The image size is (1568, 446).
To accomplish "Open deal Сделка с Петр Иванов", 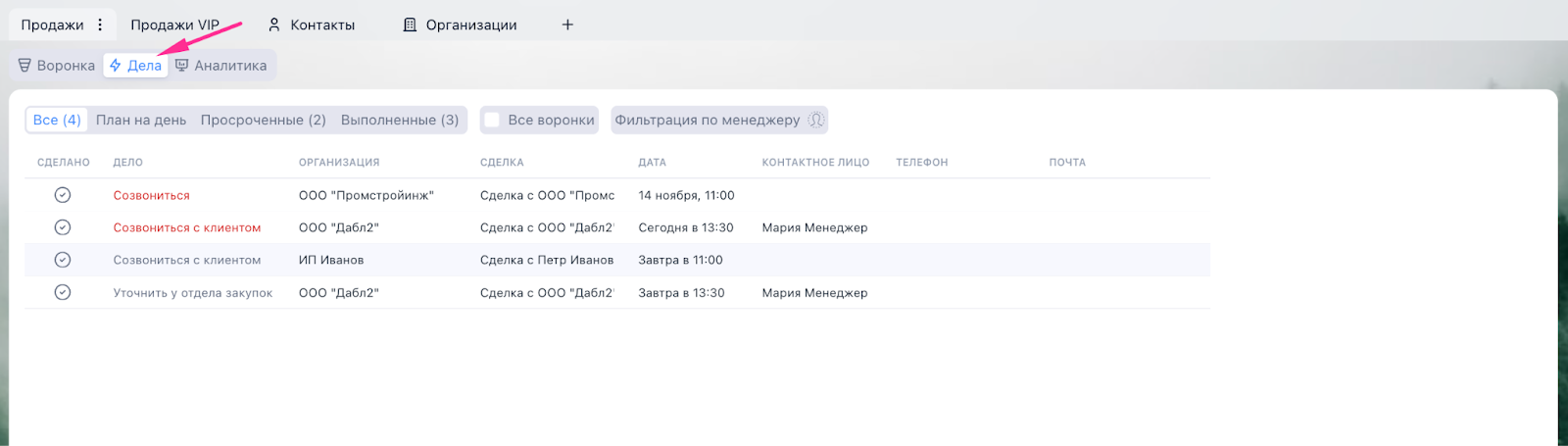I will click(546, 261).
